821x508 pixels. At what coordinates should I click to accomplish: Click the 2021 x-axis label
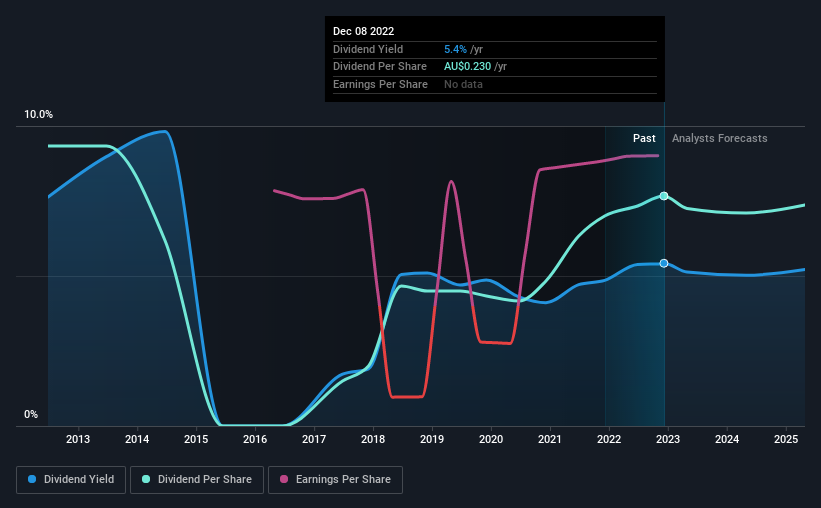[550, 439]
